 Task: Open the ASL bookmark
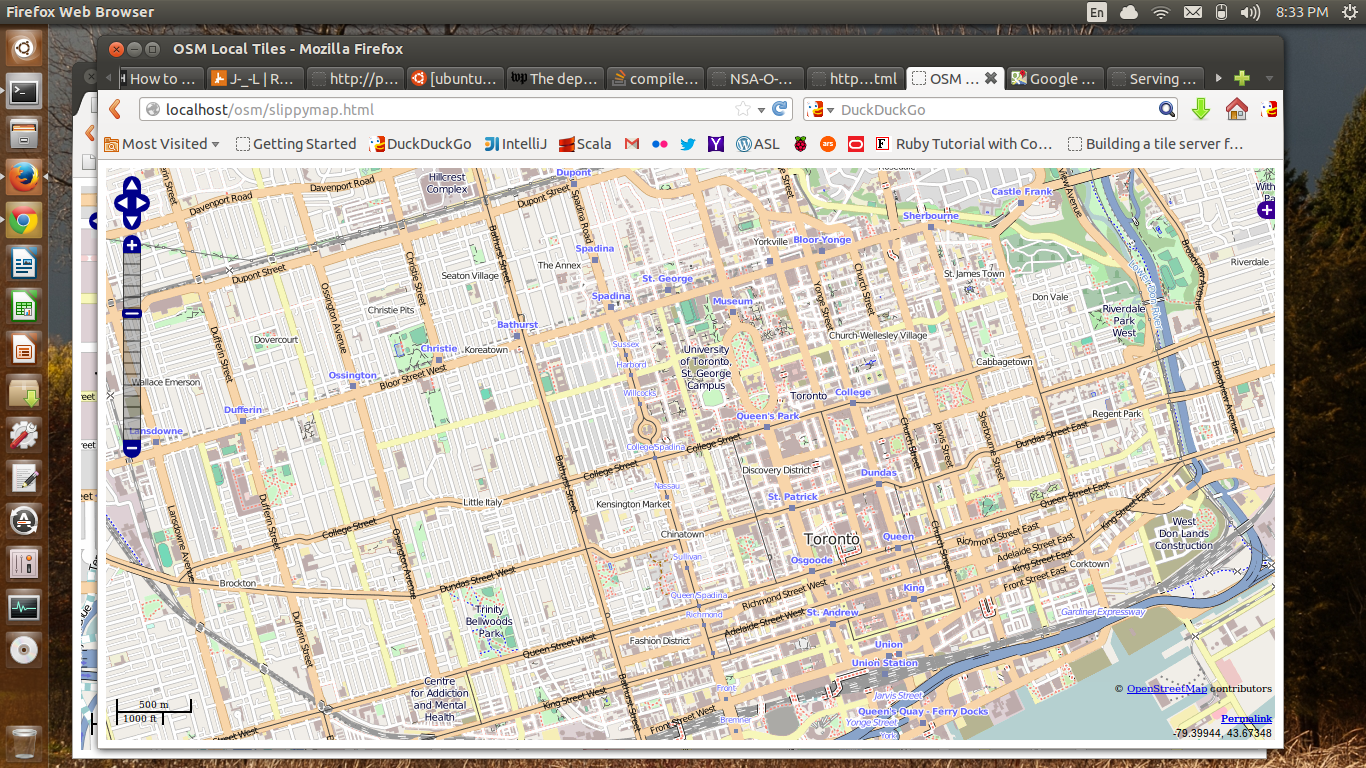click(757, 144)
